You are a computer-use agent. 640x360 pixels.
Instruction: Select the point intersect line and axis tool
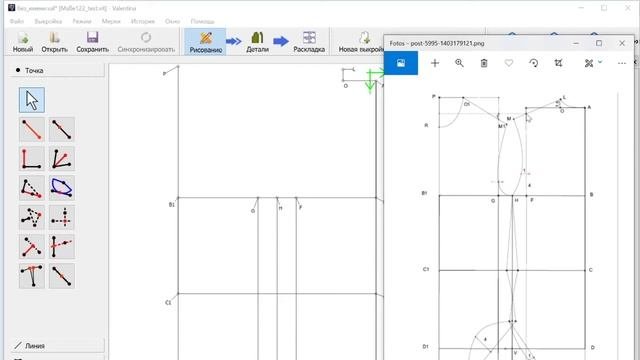[62, 247]
